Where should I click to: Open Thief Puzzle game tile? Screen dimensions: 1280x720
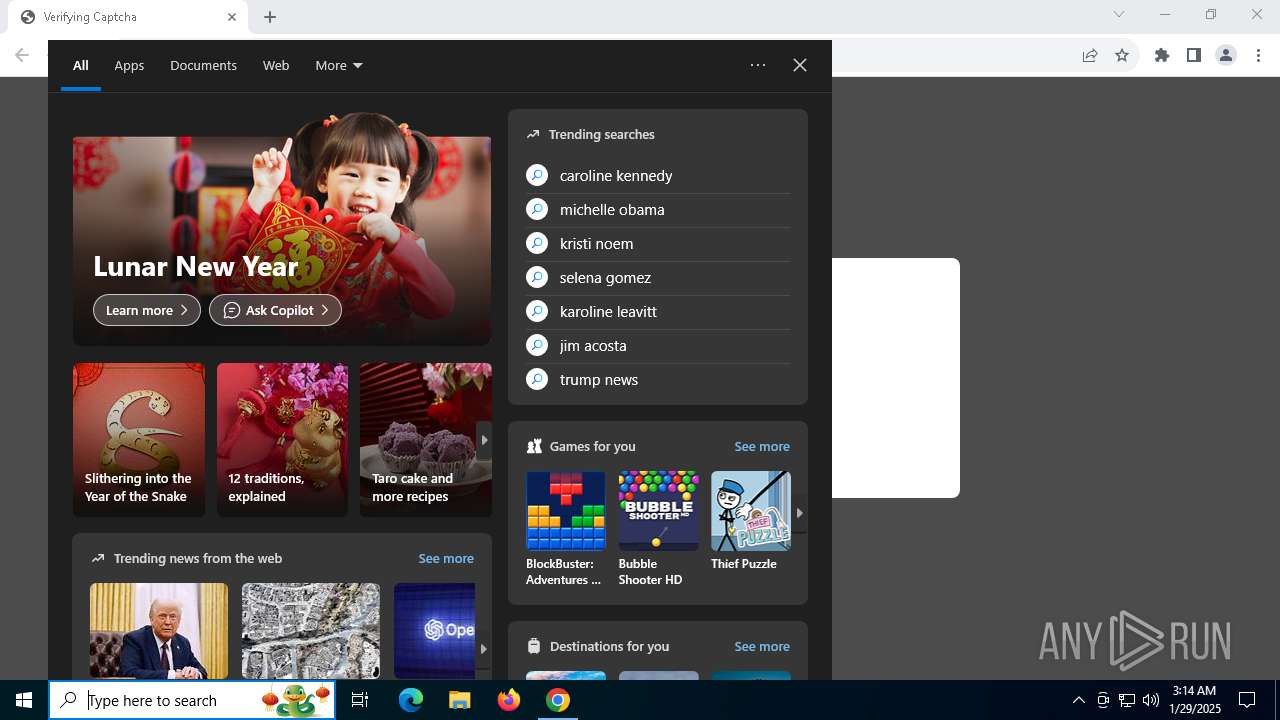click(x=751, y=521)
